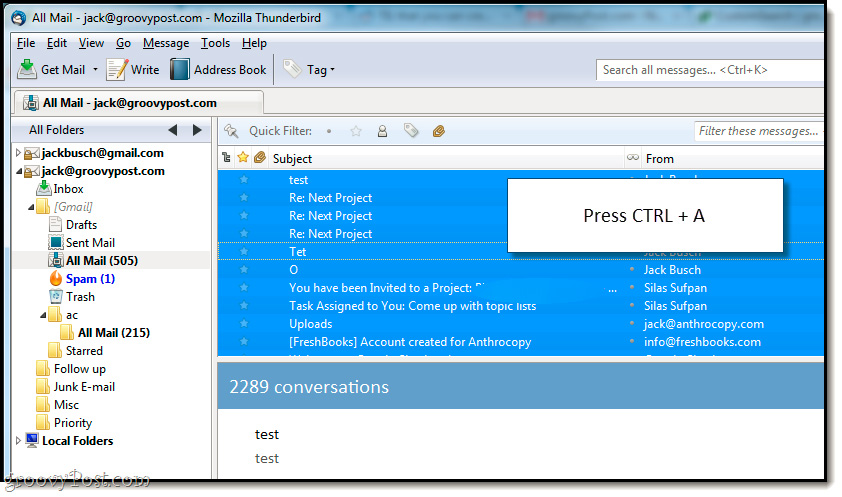Screen dimensions: 842x497
Task: Select 'Task Assigned to You' message
Action: tap(520, 306)
